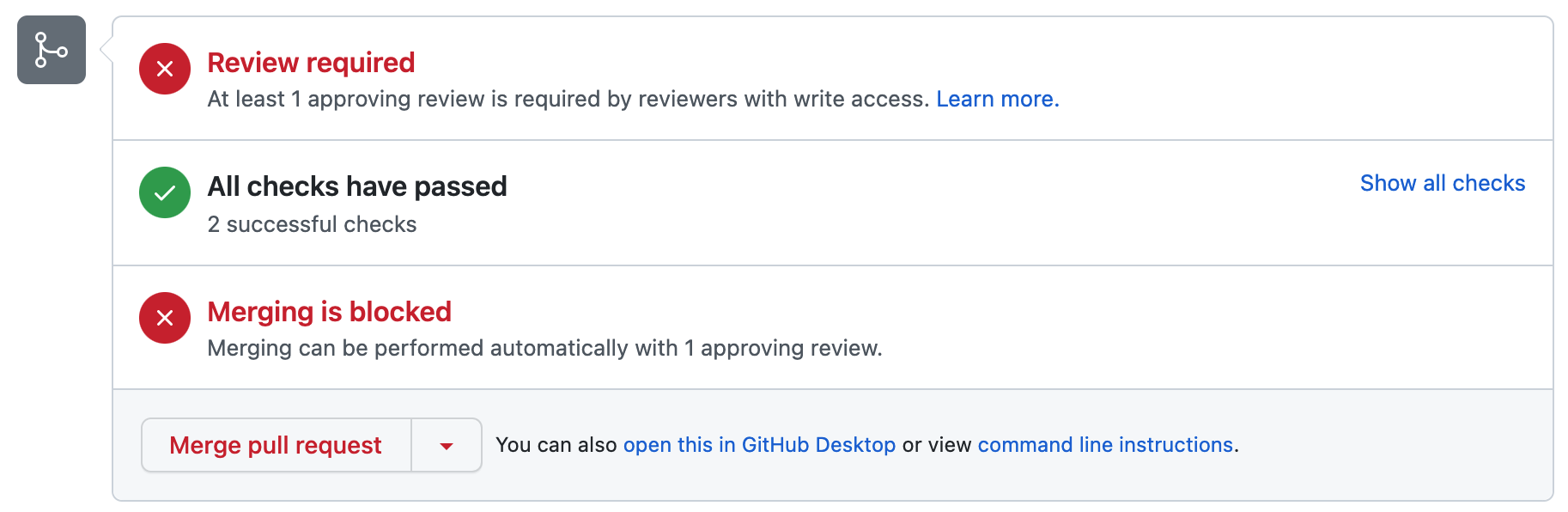Click the All checks have passed heading
The height and width of the screenshot is (512, 1568).
tap(357, 186)
